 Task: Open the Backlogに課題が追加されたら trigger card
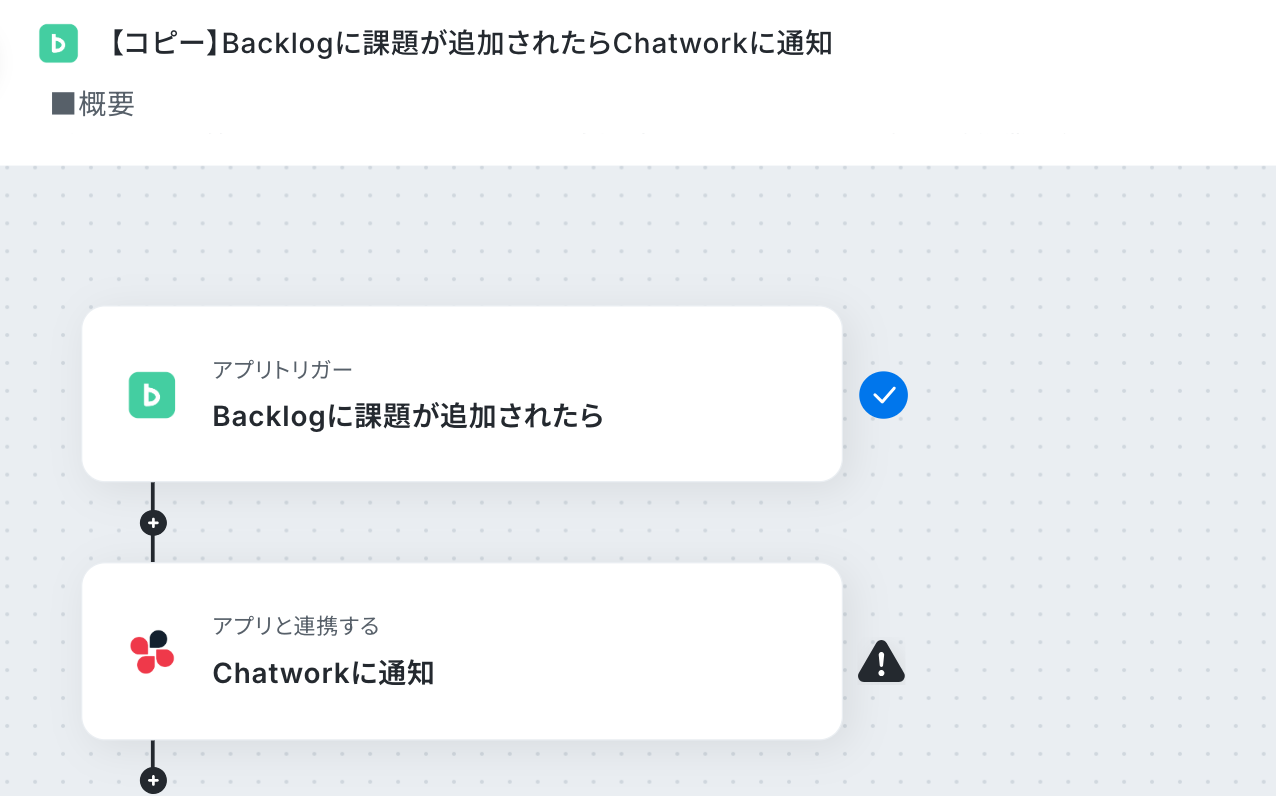pos(462,394)
